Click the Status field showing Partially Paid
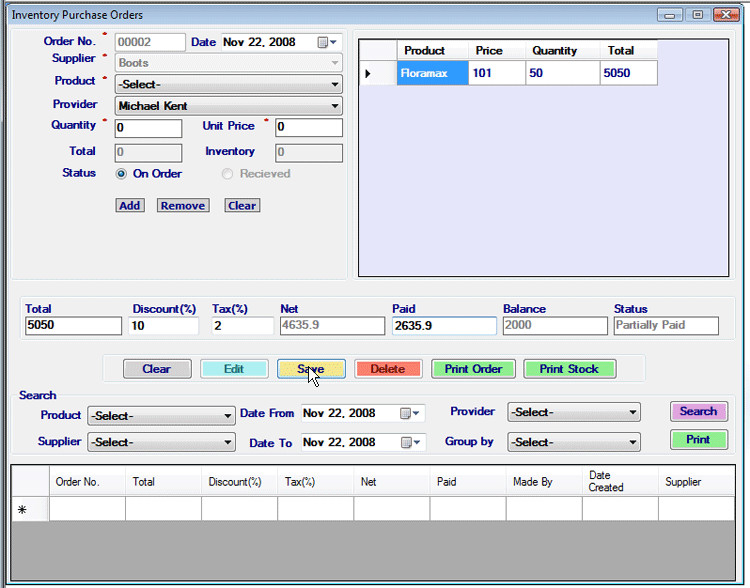Image resolution: width=750 pixels, height=588 pixels. [666, 325]
